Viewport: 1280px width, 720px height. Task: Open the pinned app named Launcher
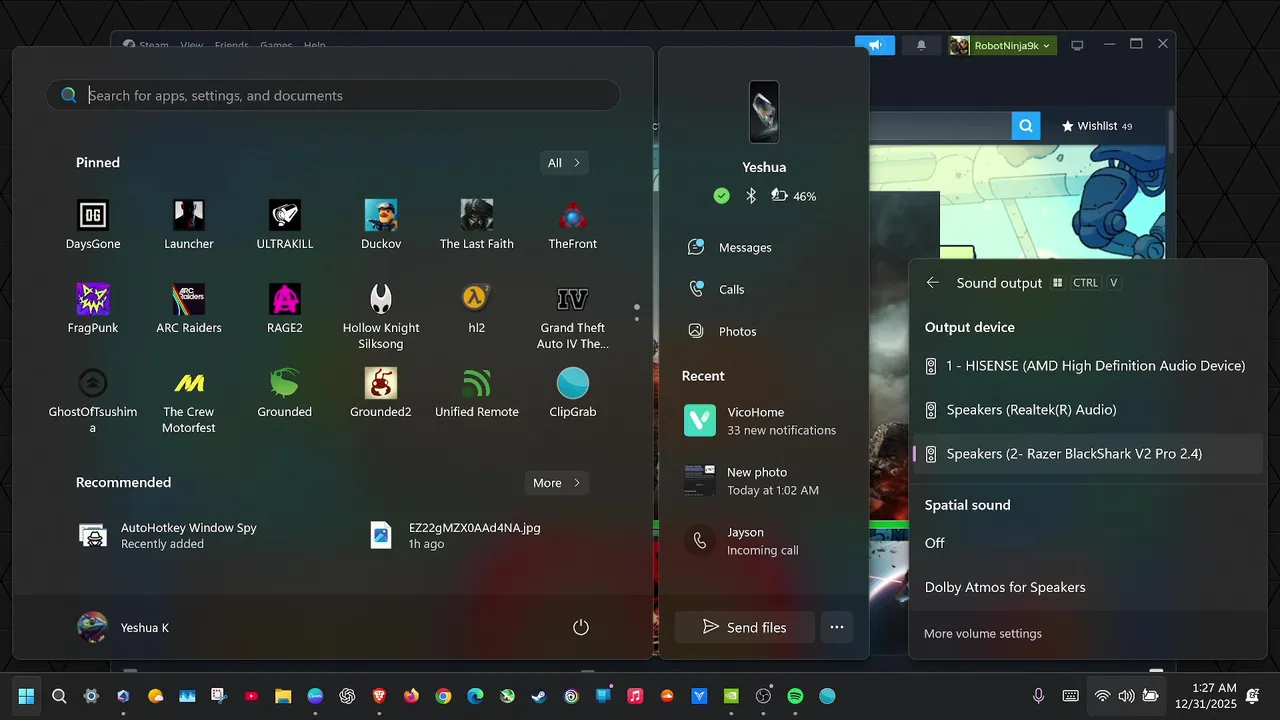[x=189, y=224]
